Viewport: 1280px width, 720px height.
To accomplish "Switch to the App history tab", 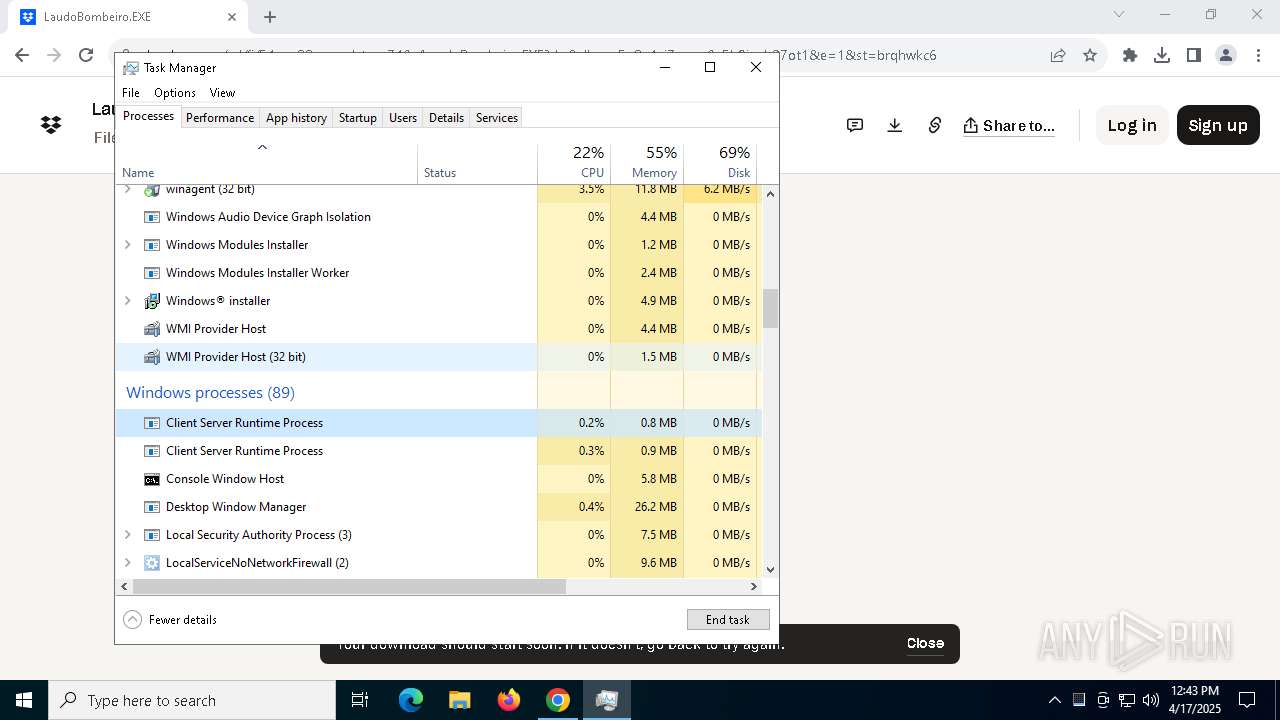I will click(296, 117).
